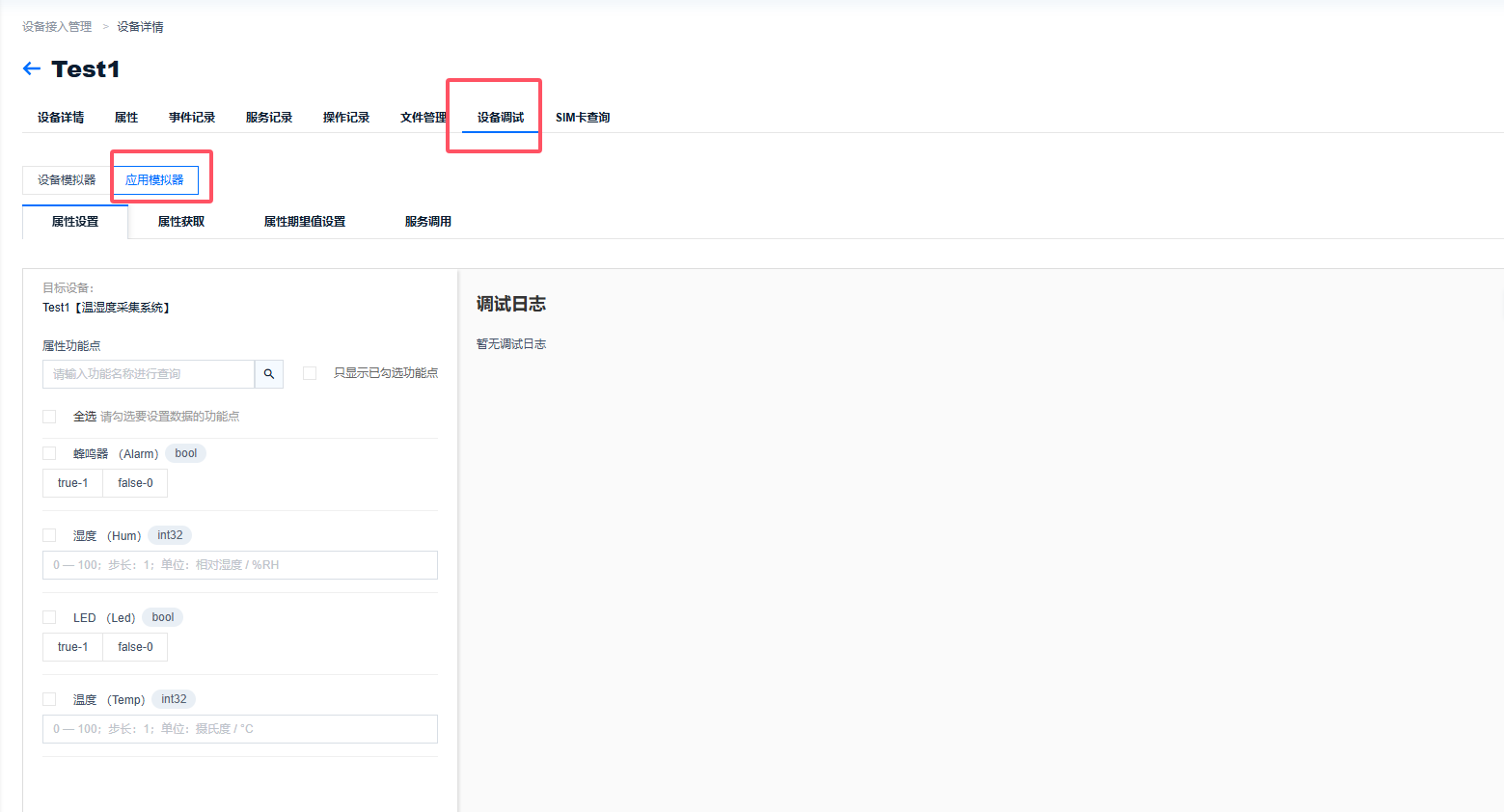The image size is (1504, 812).
Task: Check the 只显示已勾选功能点 checkbox
Action: pos(310,373)
